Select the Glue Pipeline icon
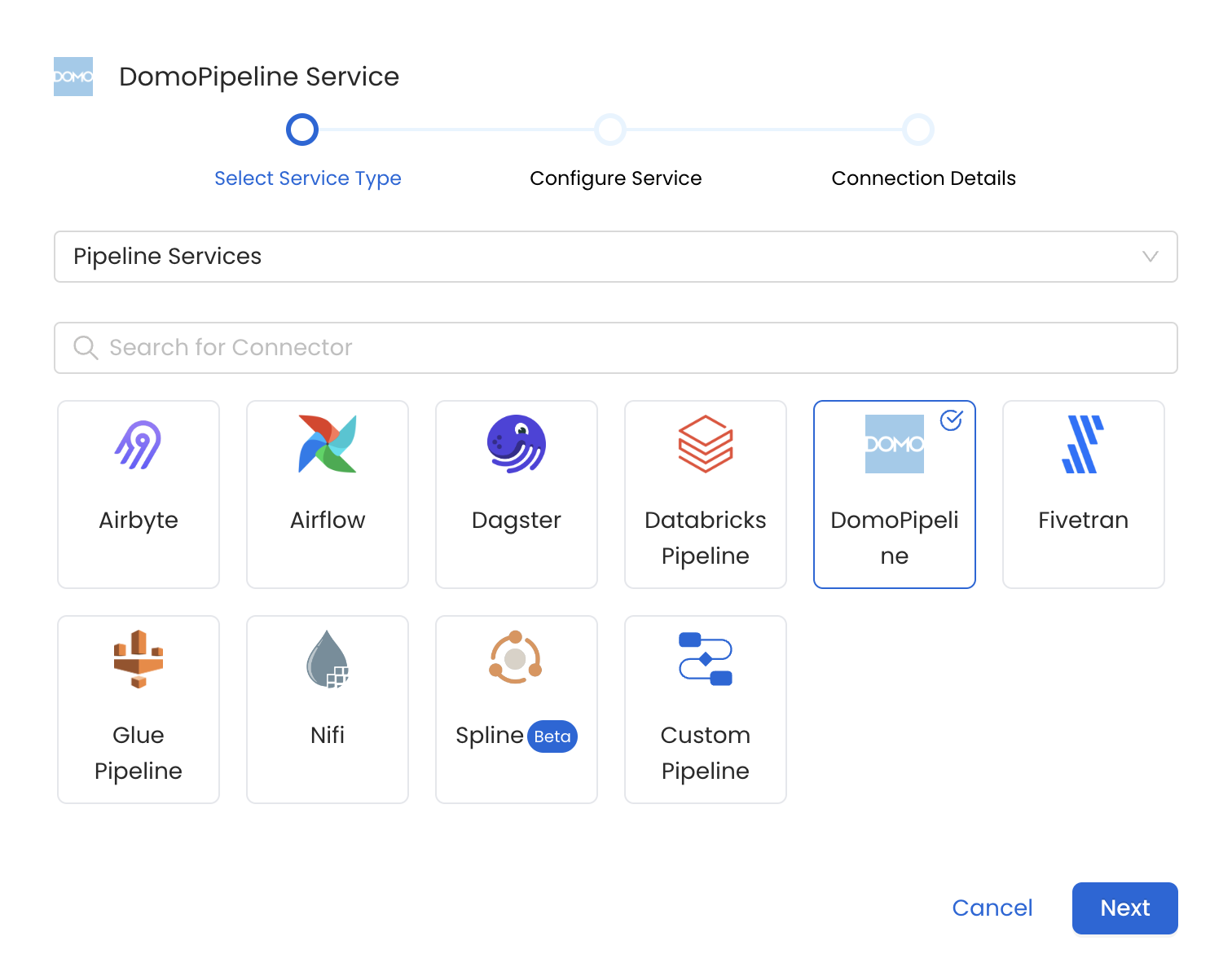Image resolution: width=1232 pixels, height=976 pixels. pos(139,659)
